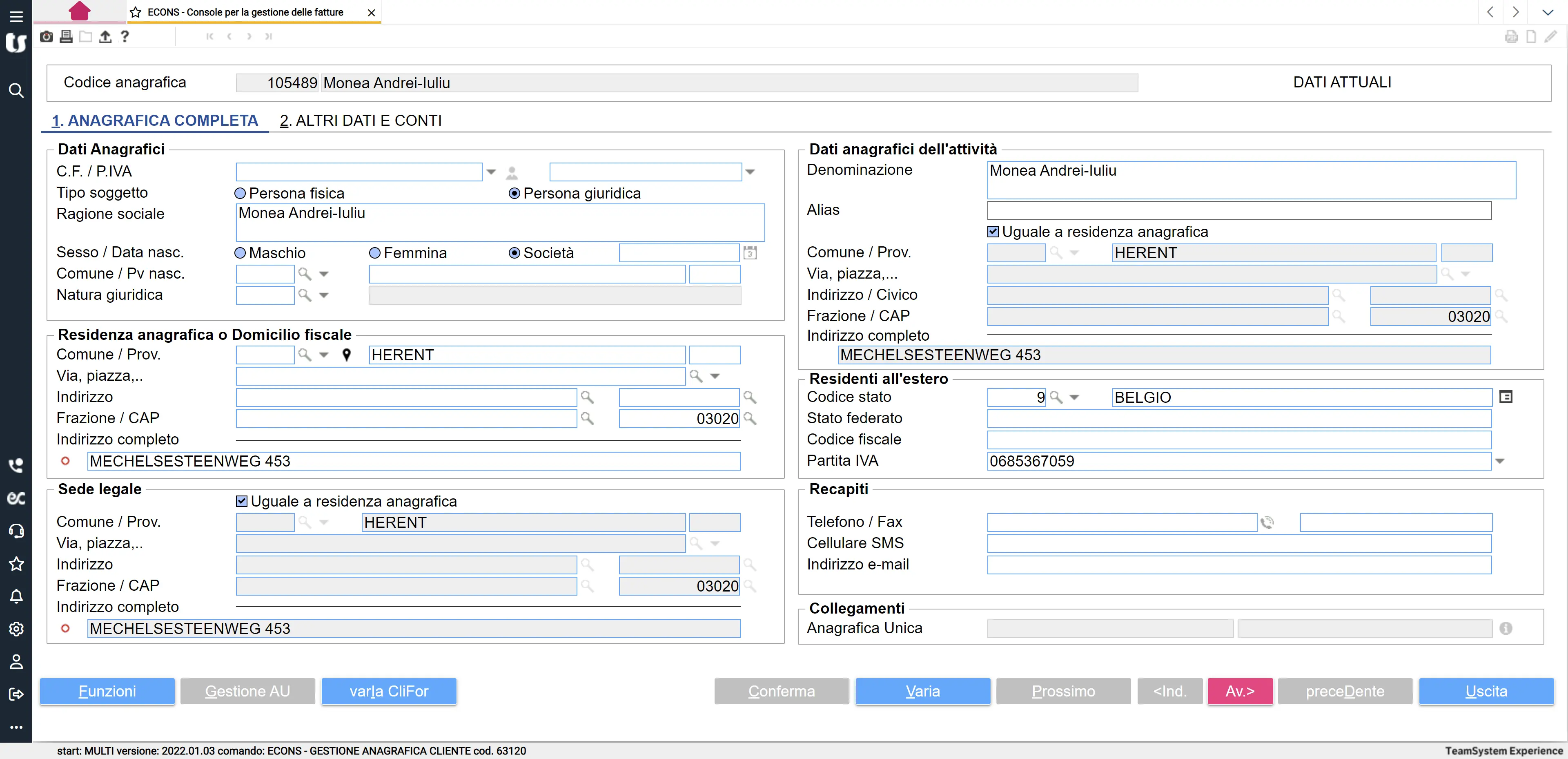Screen dimensions: 1568x759
Task: Open the search icon in left sidebar
Action: (16, 91)
